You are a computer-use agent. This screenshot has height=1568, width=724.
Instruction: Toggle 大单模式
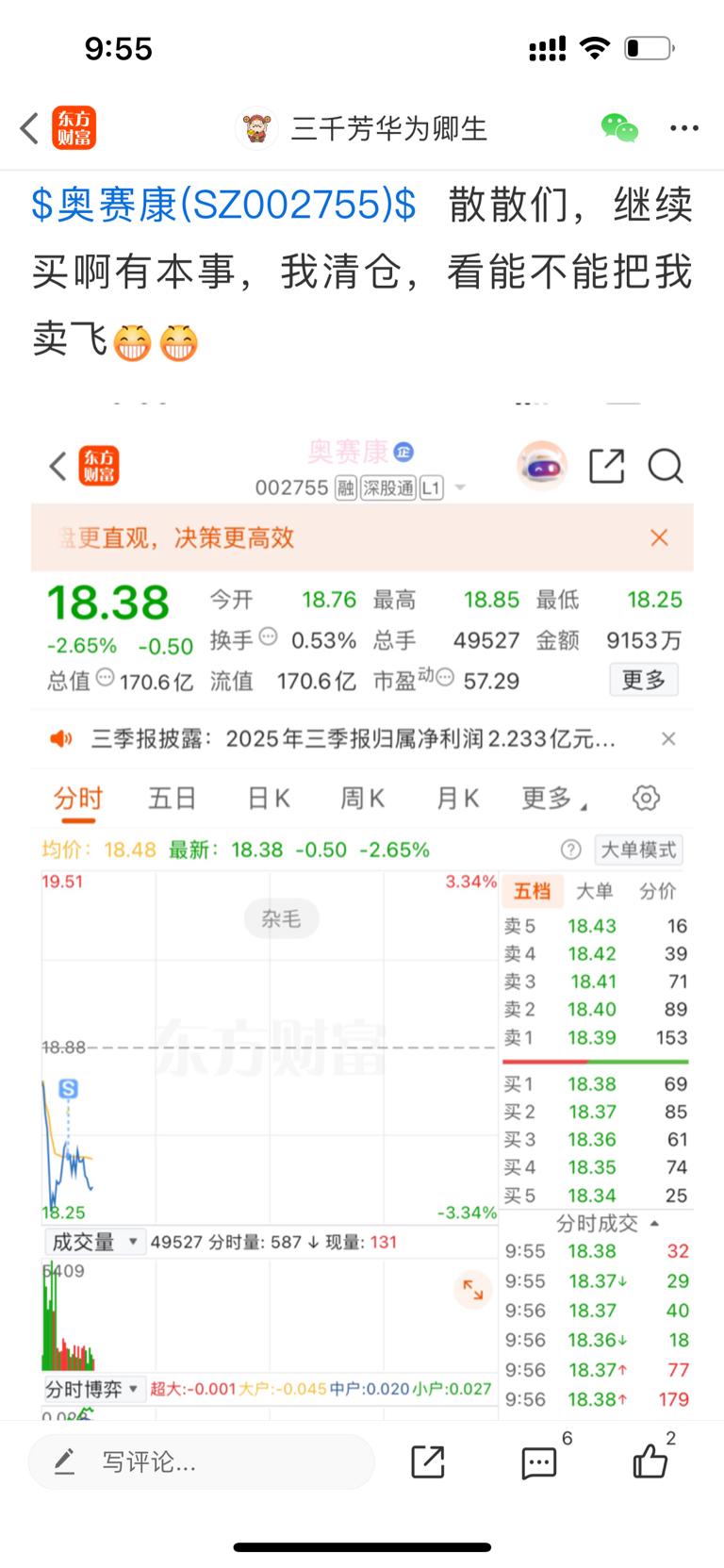(x=639, y=850)
